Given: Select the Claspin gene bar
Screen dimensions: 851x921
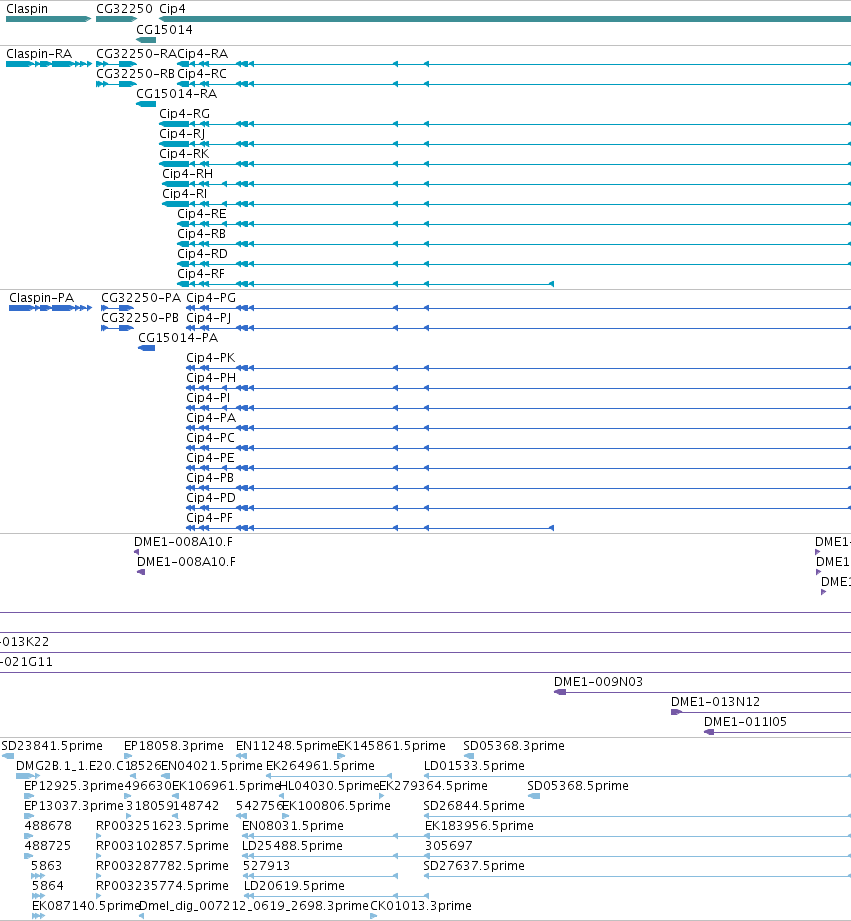Looking at the screenshot, I should coord(48,19).
